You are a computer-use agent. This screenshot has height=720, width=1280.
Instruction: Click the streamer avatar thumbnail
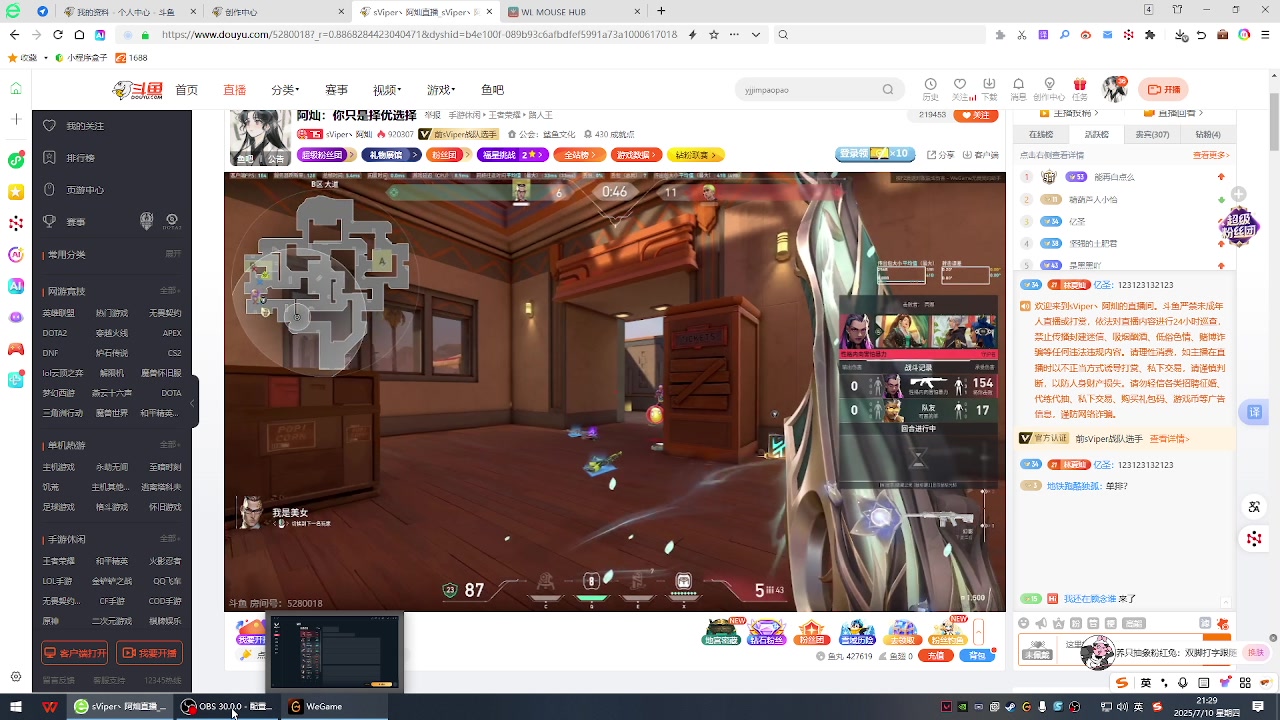(x=260, y=138)
